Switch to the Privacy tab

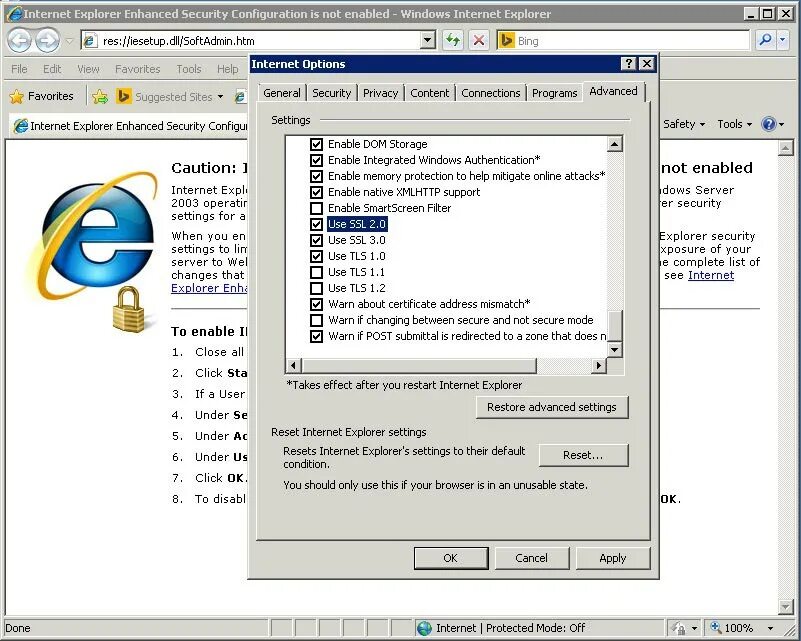pos(380,93)
